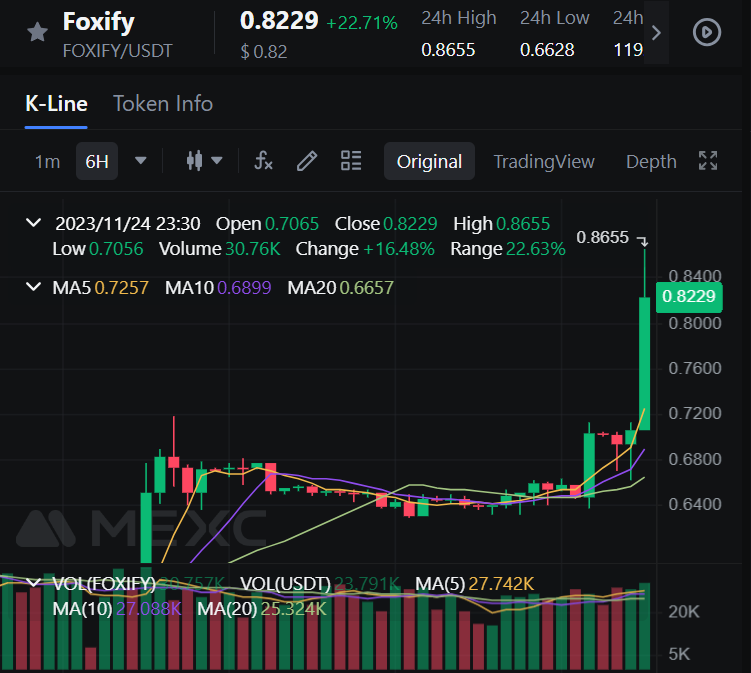Select the candlestick chart type icon
751x673 pixels.
point(194,161)
